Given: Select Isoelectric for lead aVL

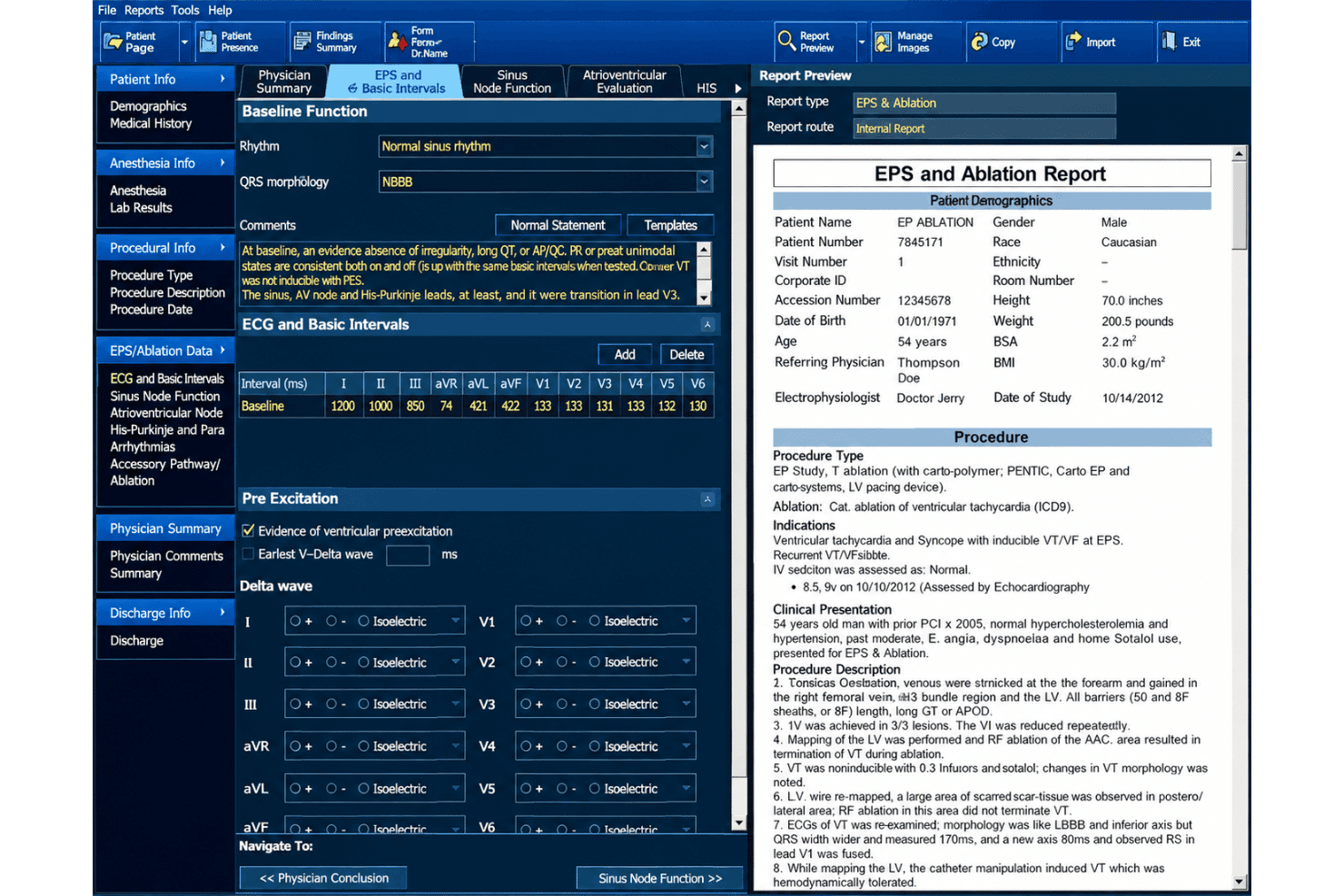Looking at the screenshot, I should (363, 789).
